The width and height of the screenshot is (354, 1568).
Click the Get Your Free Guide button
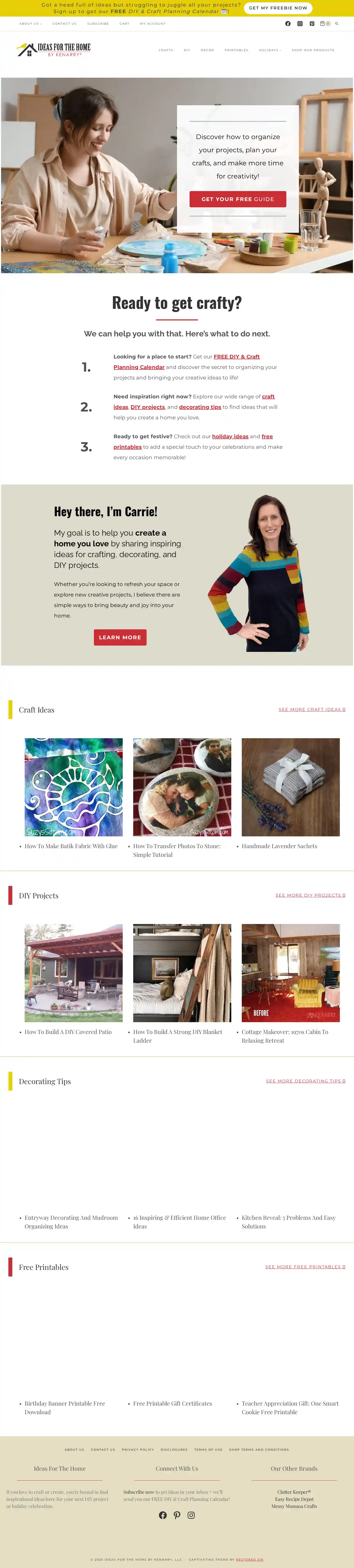coord(238,199)
